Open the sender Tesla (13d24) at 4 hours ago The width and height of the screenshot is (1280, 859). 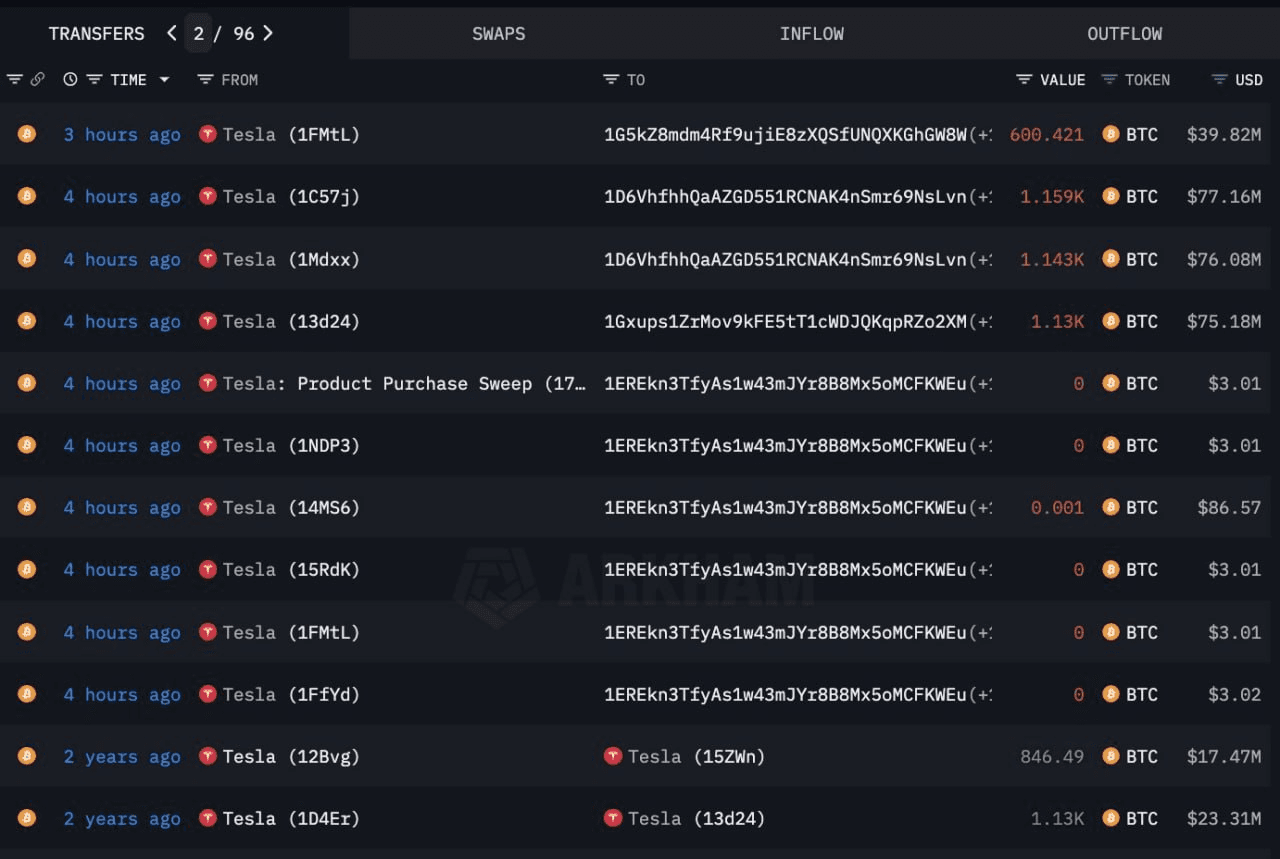coord(291,321)
